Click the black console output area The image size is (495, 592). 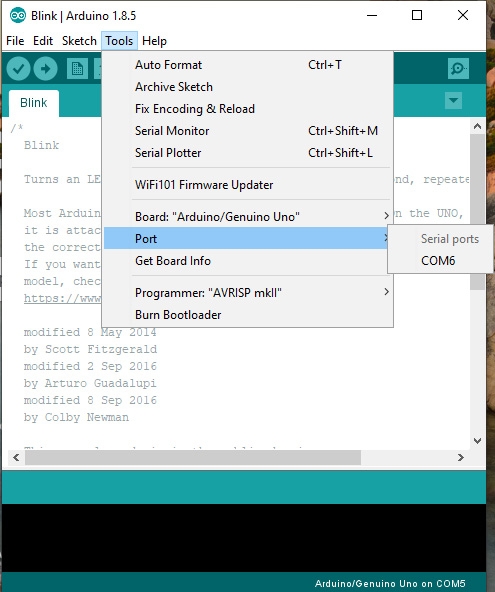[x=244, y=538]
